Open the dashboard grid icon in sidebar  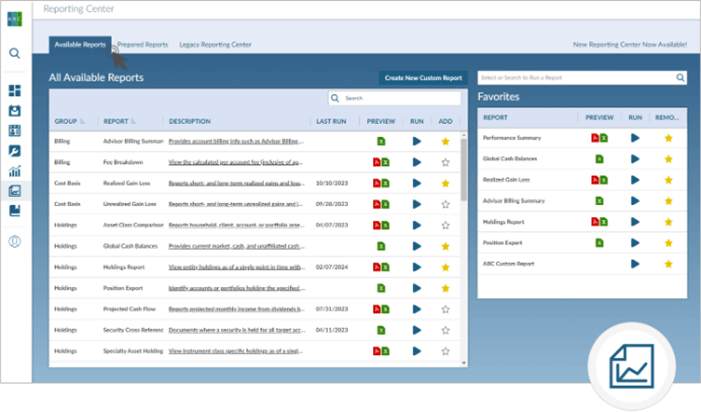tap(15, 91)
